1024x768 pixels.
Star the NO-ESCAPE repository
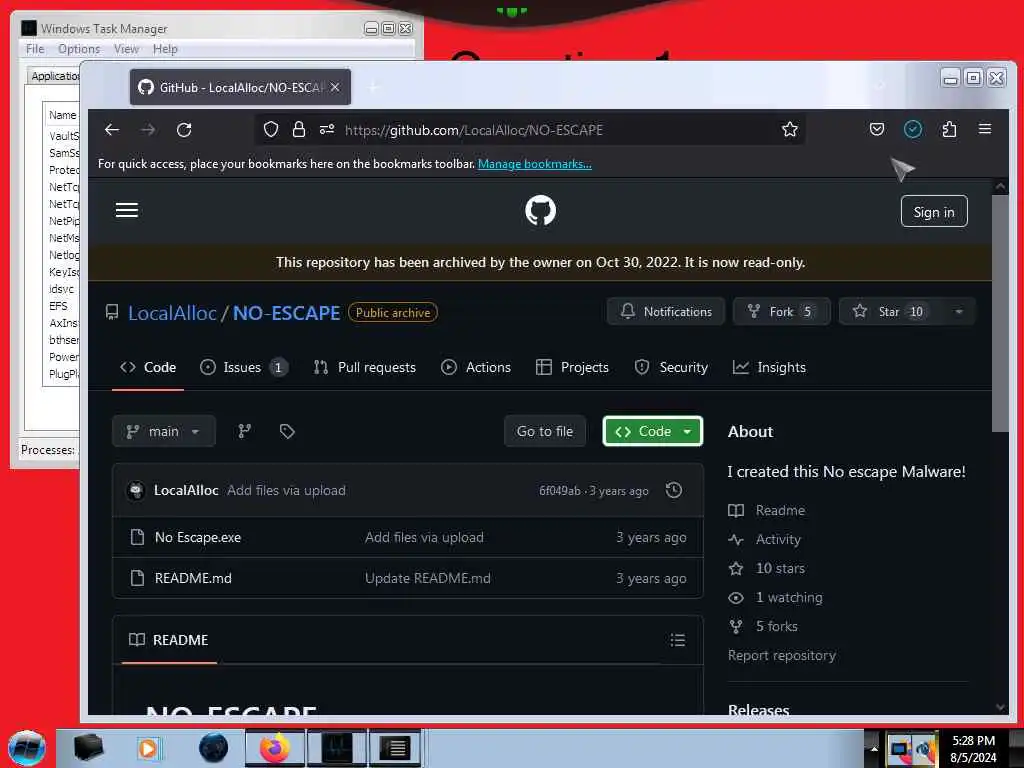[x=890, y=312]
